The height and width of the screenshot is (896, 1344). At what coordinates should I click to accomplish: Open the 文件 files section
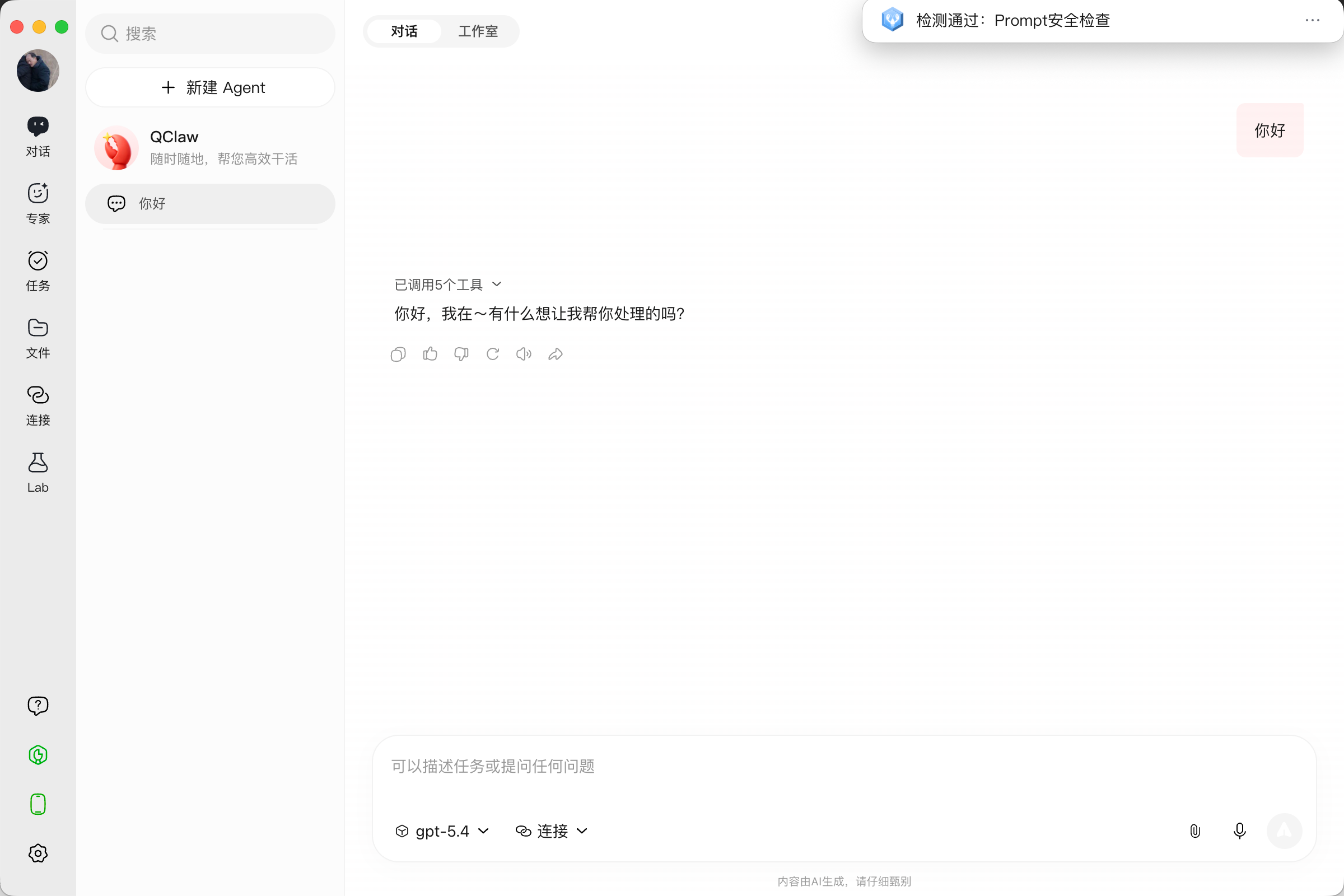pyautogui.click(x=38, y=338)
